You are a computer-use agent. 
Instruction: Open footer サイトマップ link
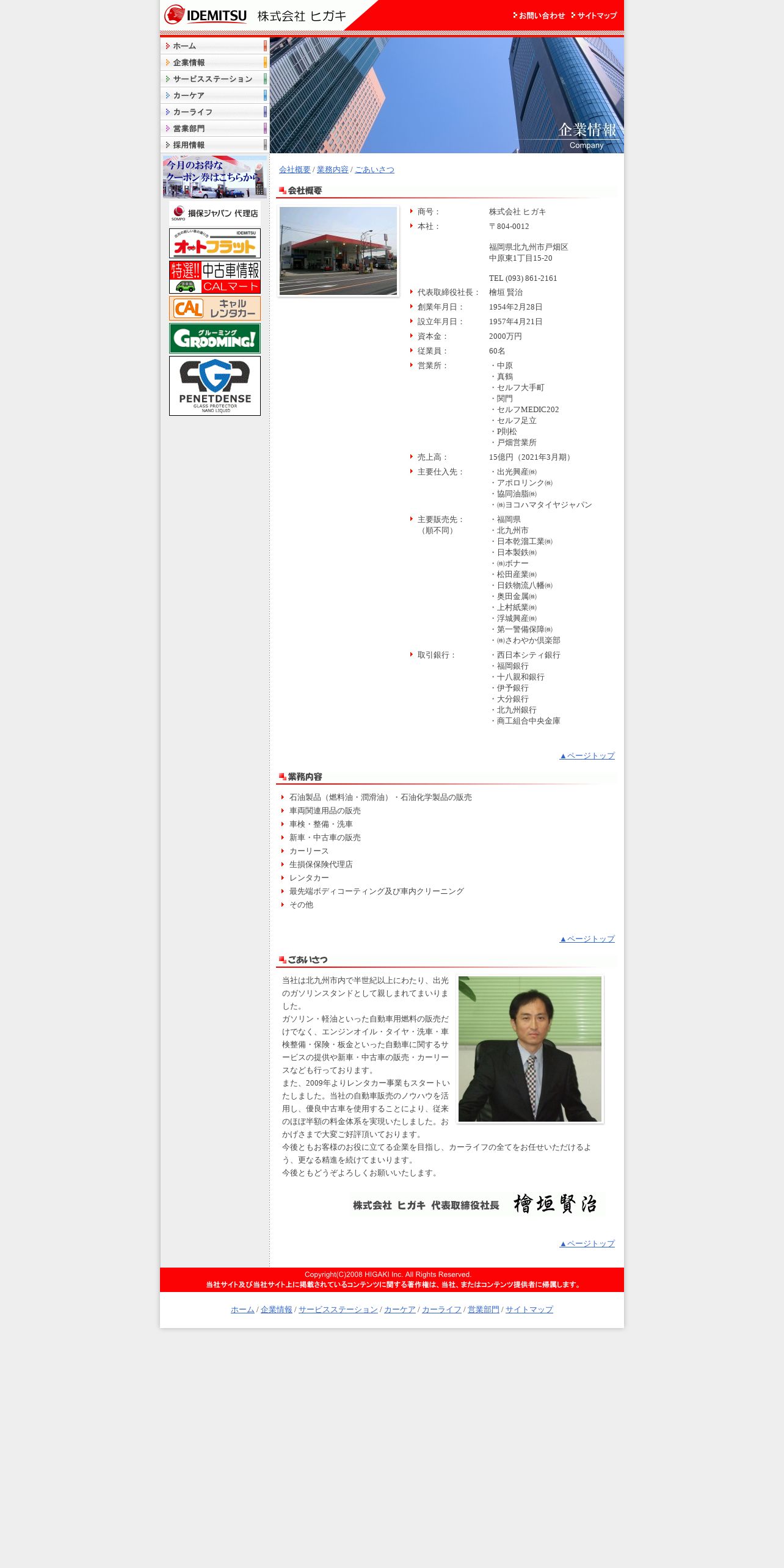[529, 1310]
